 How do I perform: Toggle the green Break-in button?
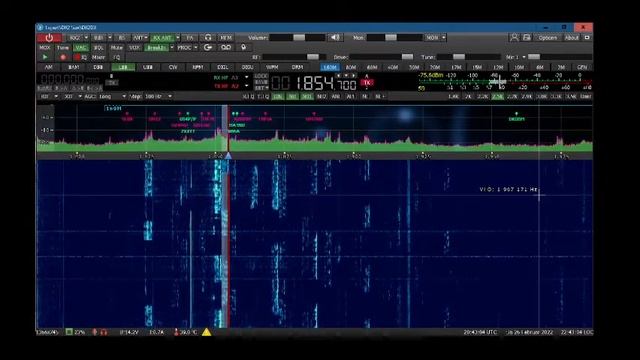pos(156,48)
